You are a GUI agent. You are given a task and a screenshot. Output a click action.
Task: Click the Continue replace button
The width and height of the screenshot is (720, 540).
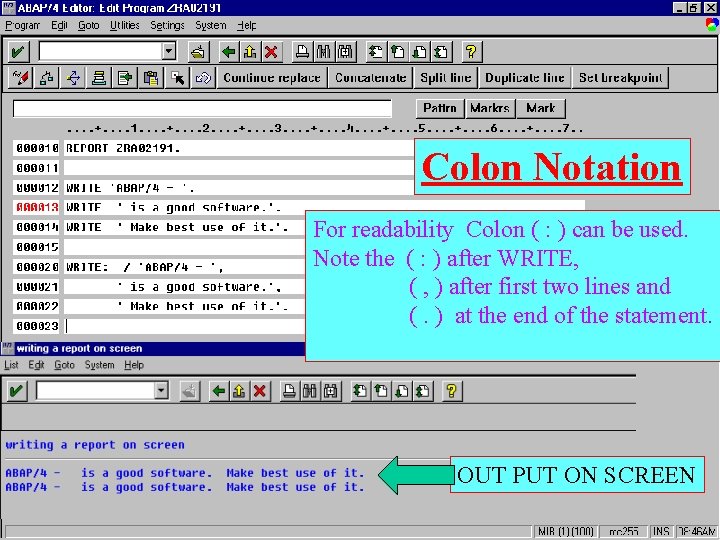click(x=272, y=78)
